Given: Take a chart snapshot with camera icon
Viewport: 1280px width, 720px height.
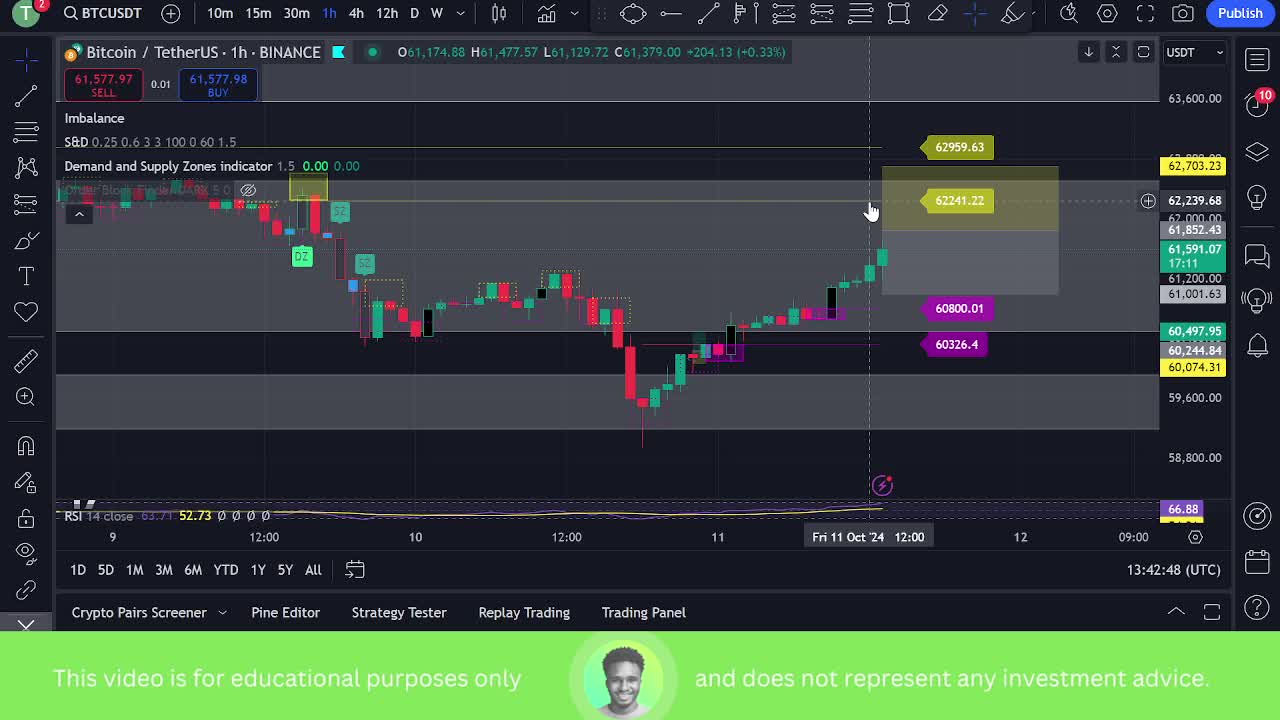Looking at the screenshot, I should 1183,13.
